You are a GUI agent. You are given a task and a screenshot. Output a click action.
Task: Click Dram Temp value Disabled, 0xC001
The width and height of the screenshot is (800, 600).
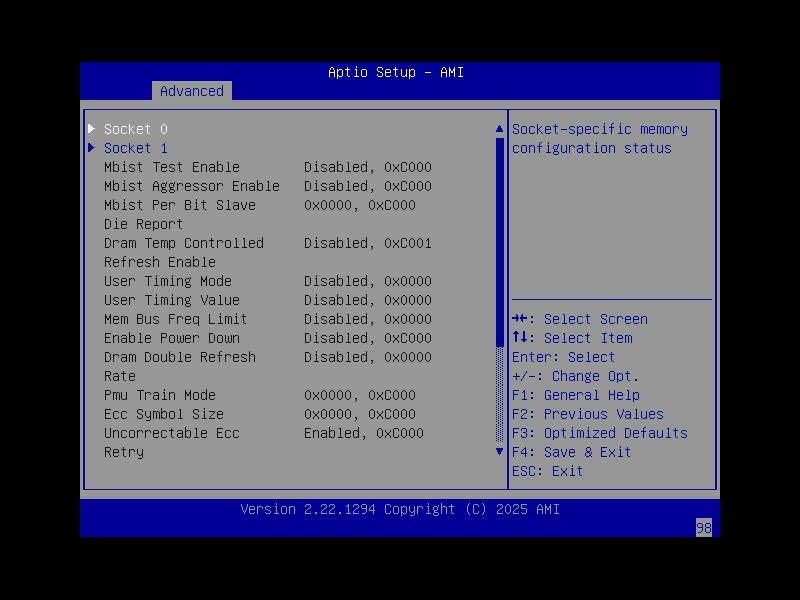[368, 243]
